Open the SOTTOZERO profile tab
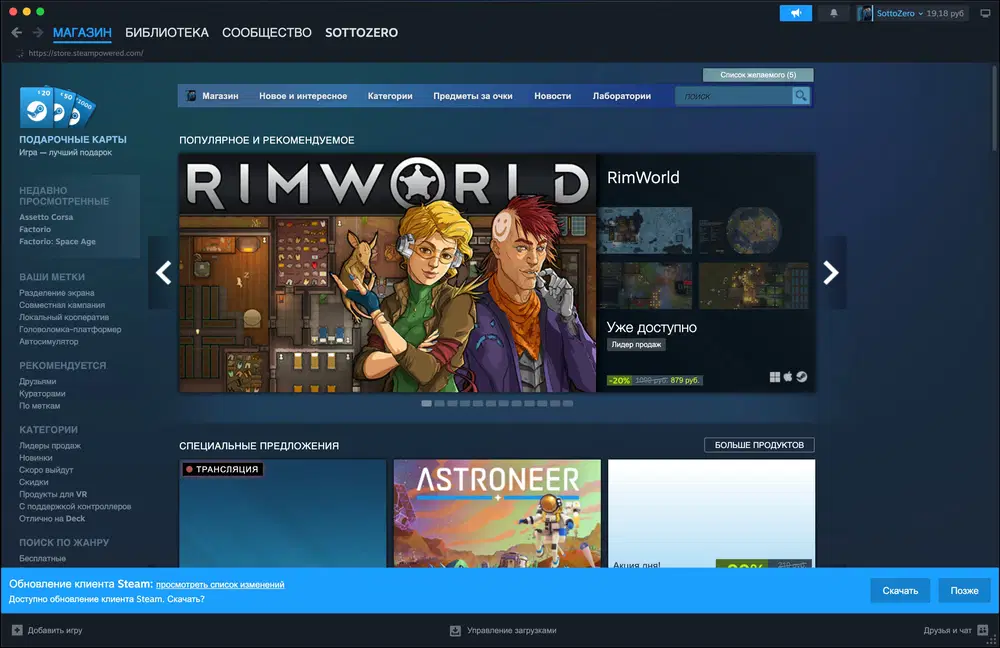The image size is (1000, 648). (361, 33)
